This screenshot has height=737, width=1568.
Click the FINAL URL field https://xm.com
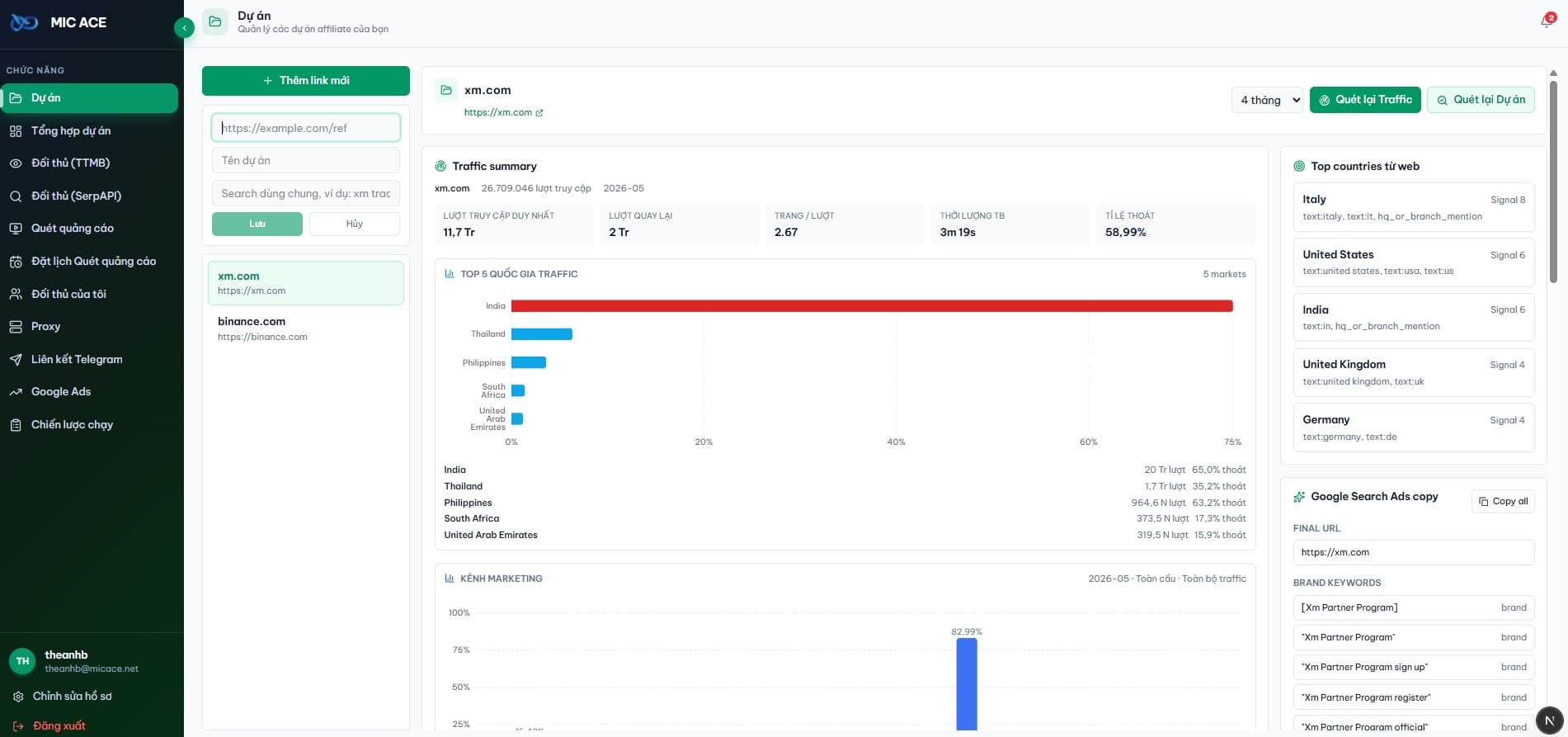pyautogui.click(x=1414, y=553)
